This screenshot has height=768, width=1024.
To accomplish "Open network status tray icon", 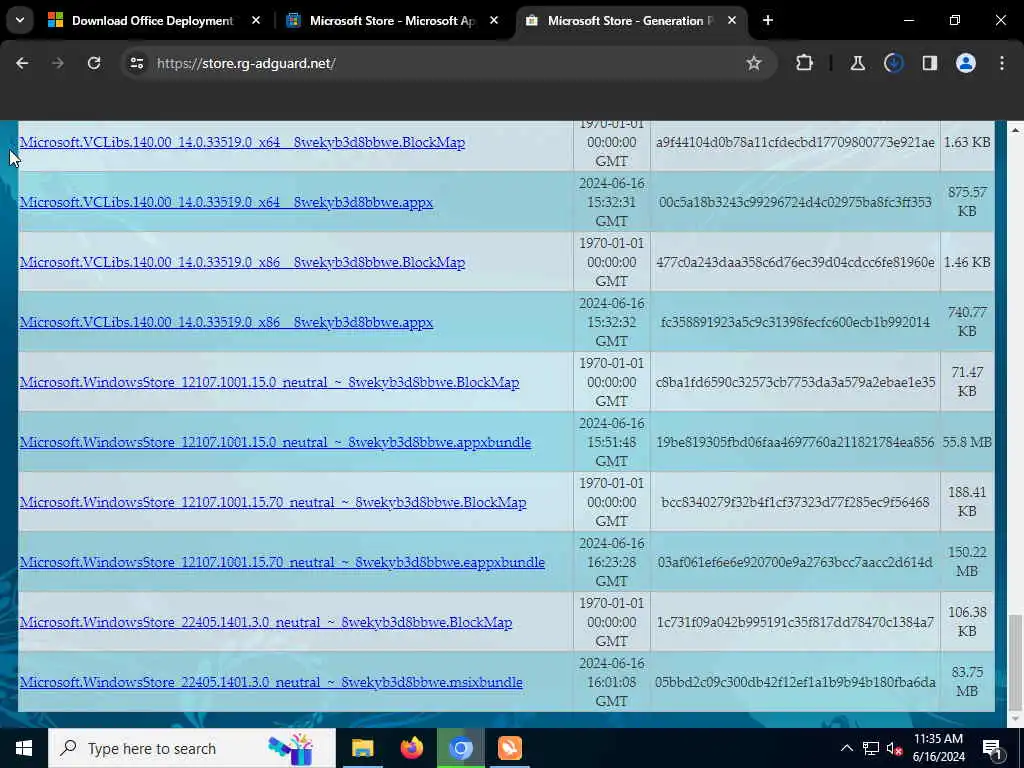I will 871,748.
